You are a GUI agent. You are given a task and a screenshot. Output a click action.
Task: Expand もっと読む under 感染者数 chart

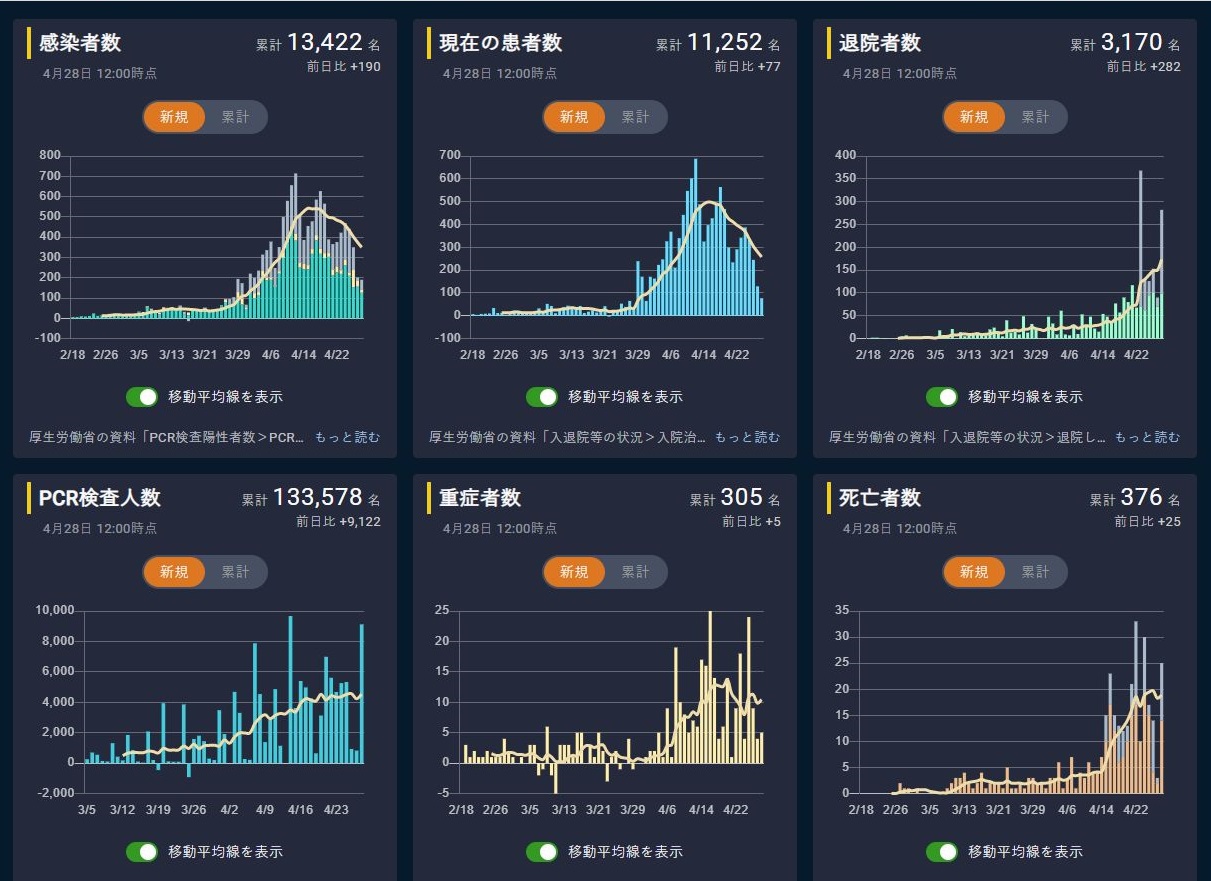point(347,437)
